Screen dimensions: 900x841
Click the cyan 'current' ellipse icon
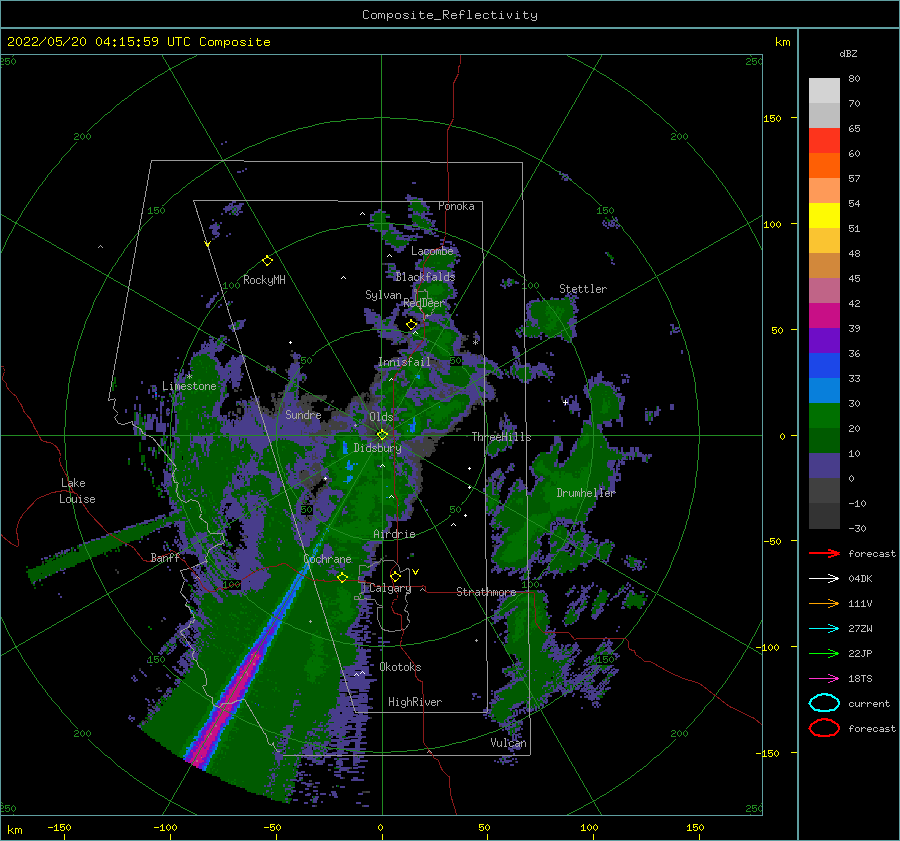coord(824,703)
